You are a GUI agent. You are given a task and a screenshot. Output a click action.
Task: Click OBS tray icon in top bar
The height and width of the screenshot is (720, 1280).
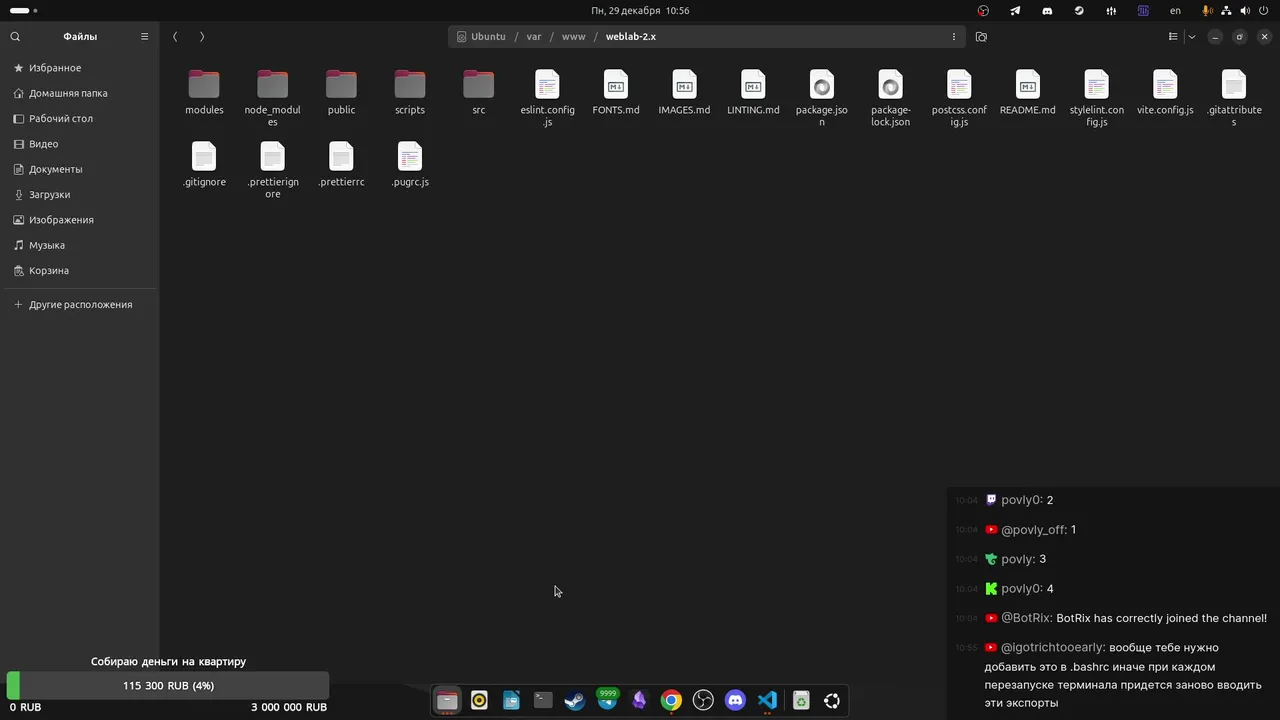pyautogui.click(x=983, y=10)
